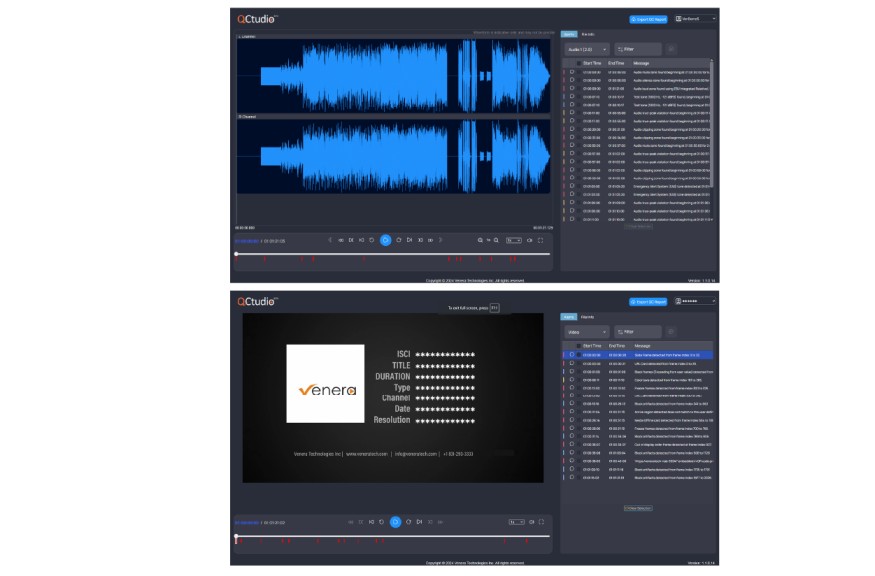Click Export QC Report in the upper window
Screen dimensions: 875x576
(648, 19)
